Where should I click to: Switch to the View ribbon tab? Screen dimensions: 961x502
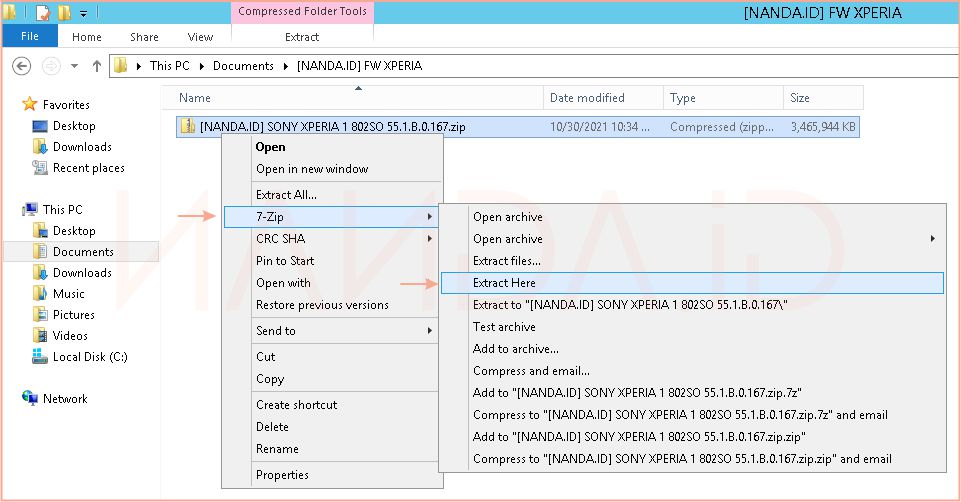coord(200,37)
